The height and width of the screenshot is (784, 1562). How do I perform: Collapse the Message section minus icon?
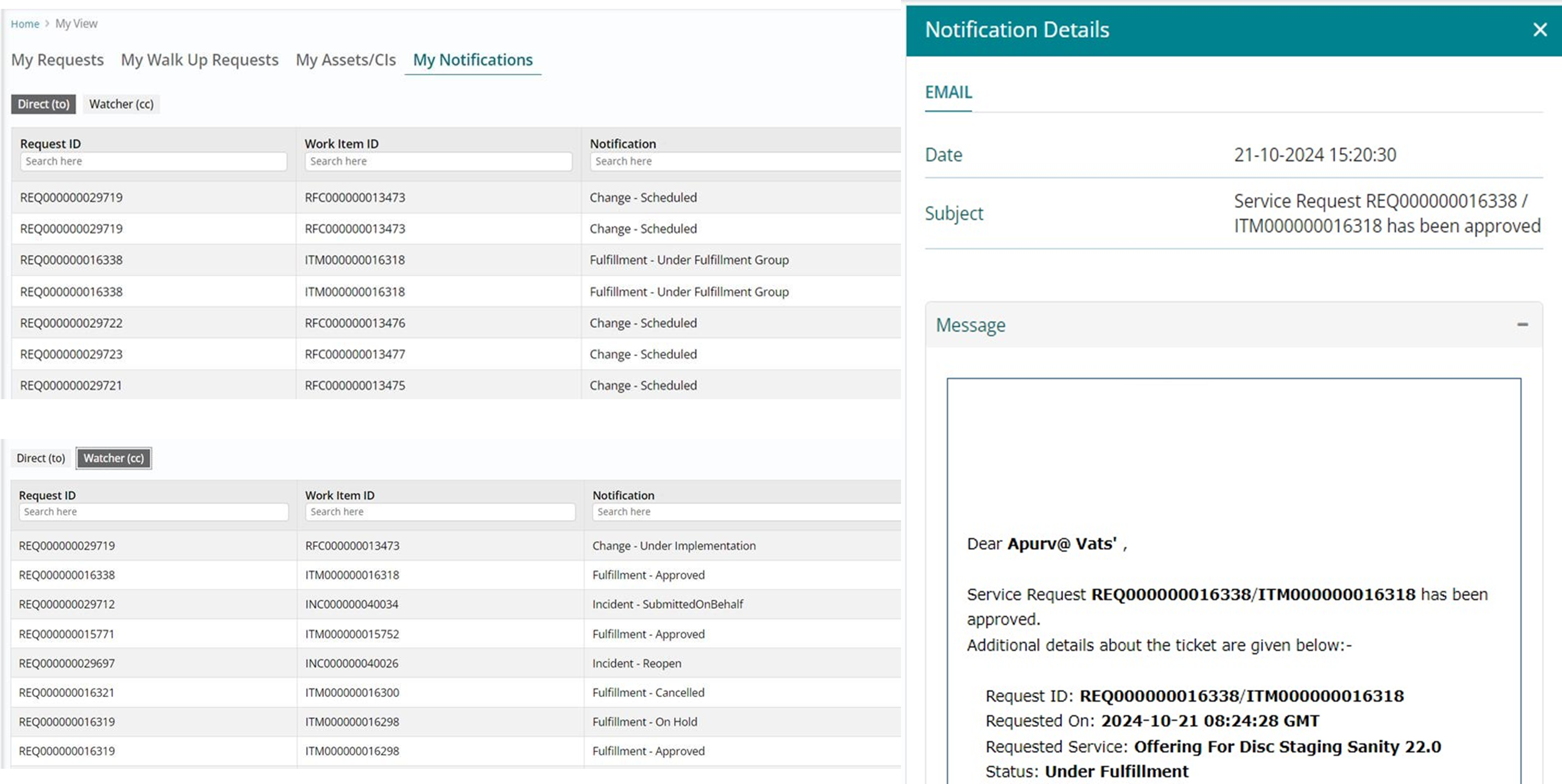(x=1522, y=325)
